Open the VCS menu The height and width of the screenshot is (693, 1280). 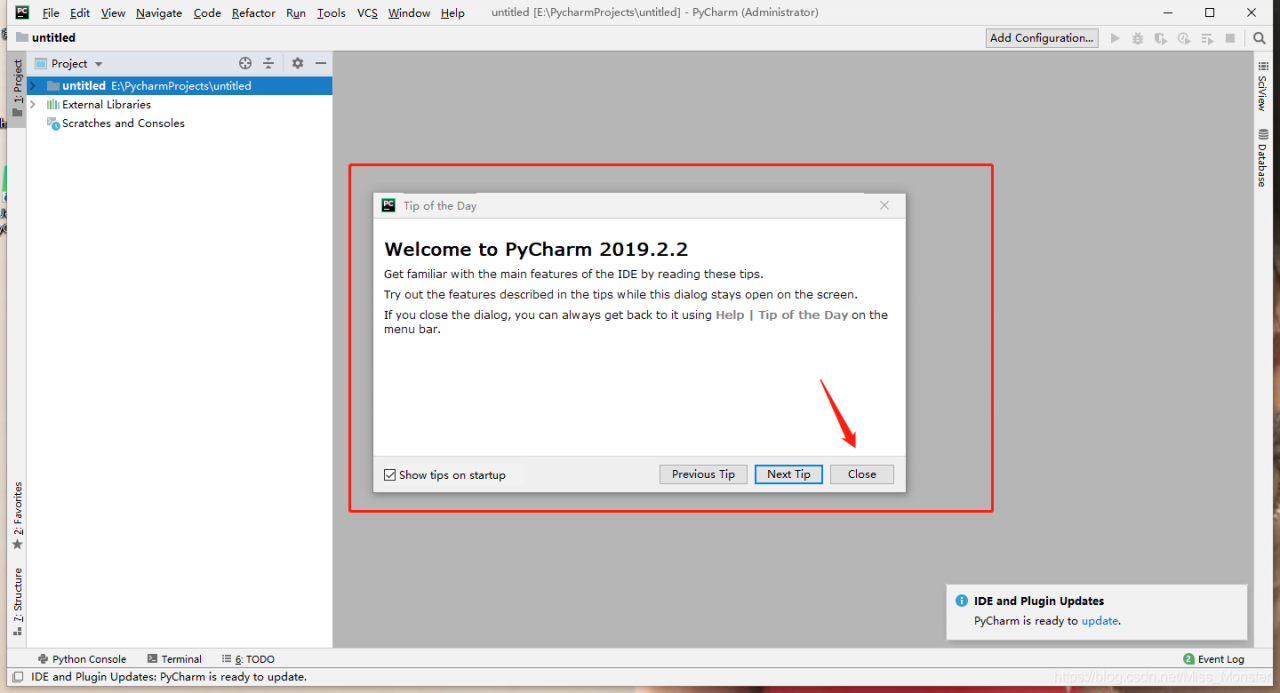tap(367, 13)
